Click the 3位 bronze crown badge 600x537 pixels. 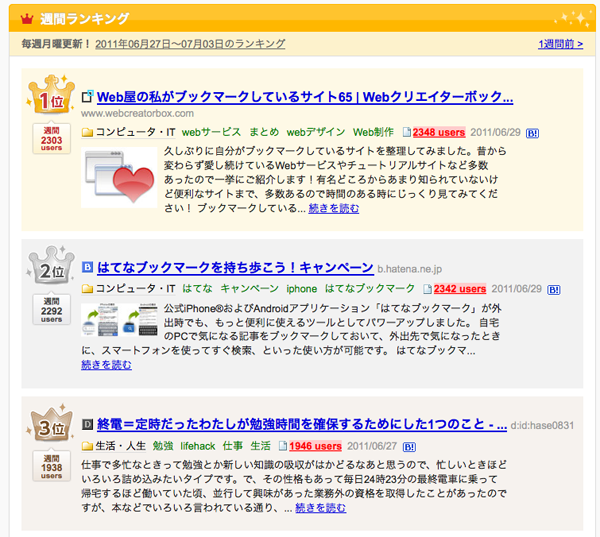[51, 422]
